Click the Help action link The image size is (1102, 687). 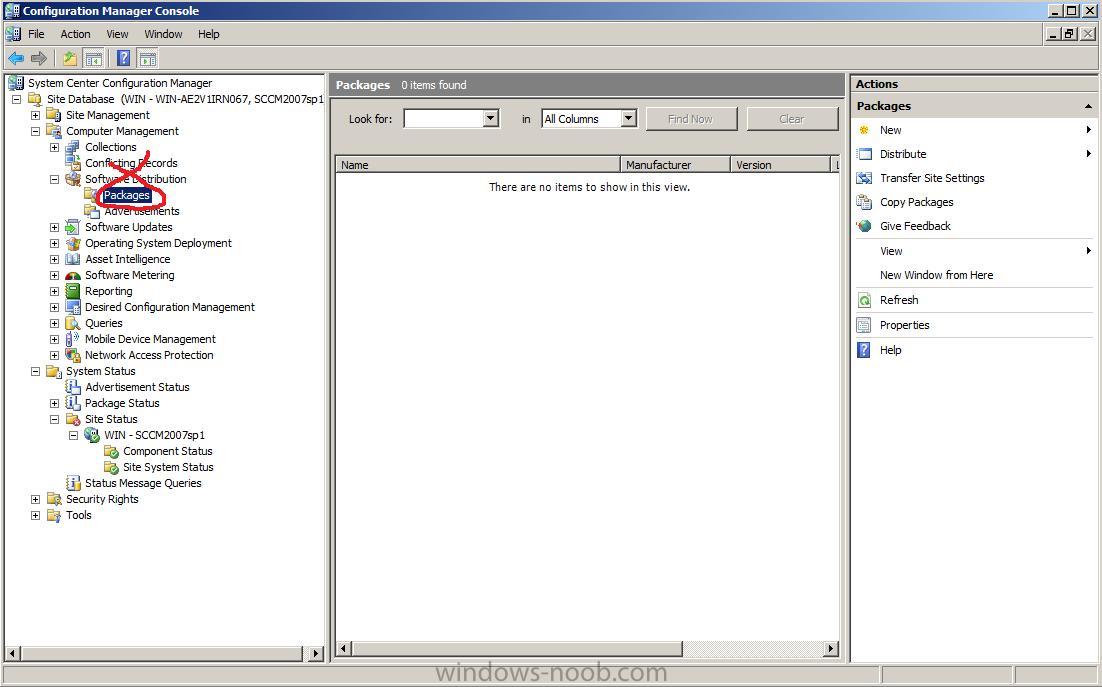pos(890,350)
